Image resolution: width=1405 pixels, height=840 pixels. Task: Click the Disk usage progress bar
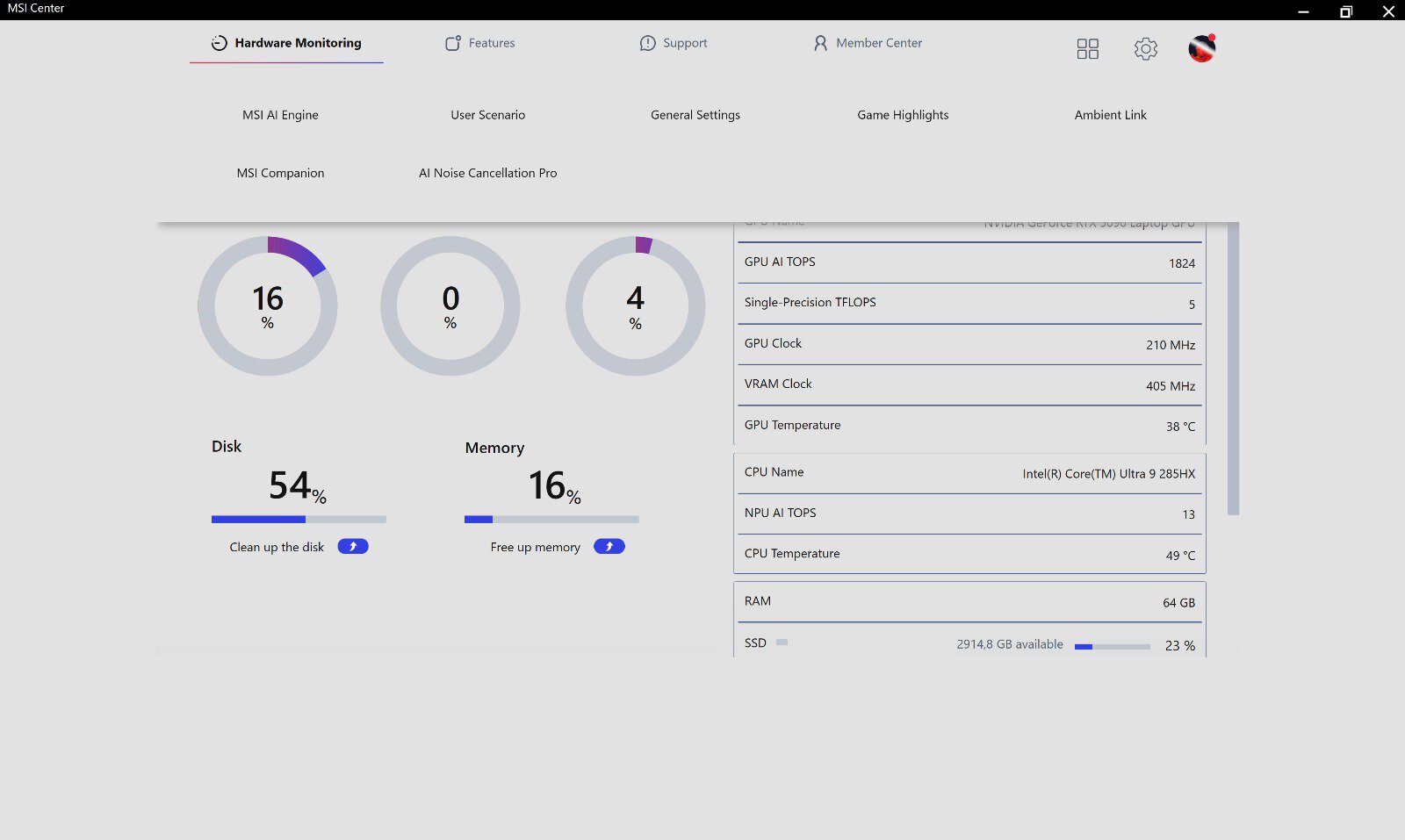299,520
